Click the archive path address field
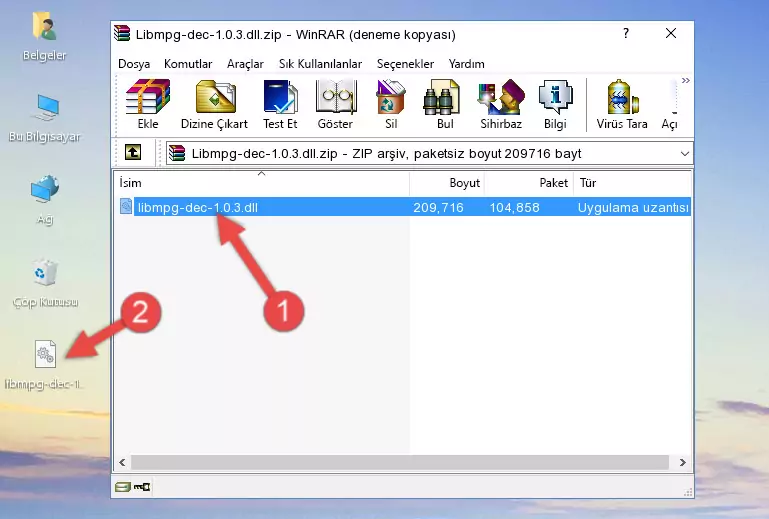Screen dimensions: 769x519 click(429, 154)
